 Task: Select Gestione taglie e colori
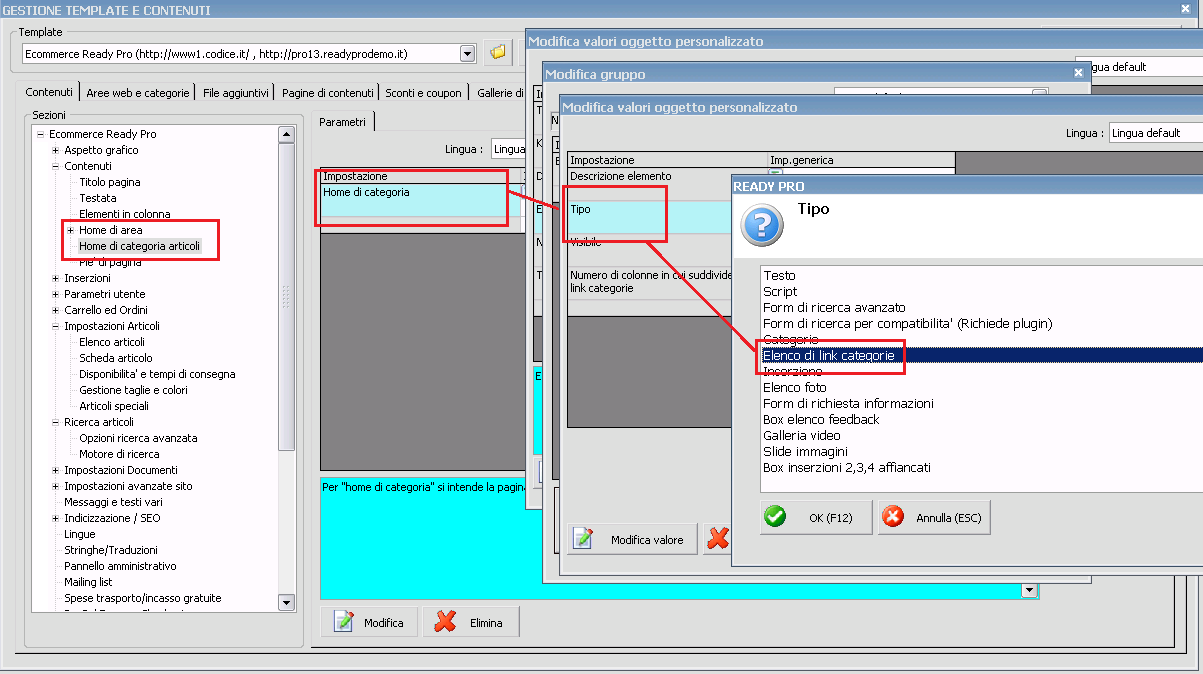point(133,390)
